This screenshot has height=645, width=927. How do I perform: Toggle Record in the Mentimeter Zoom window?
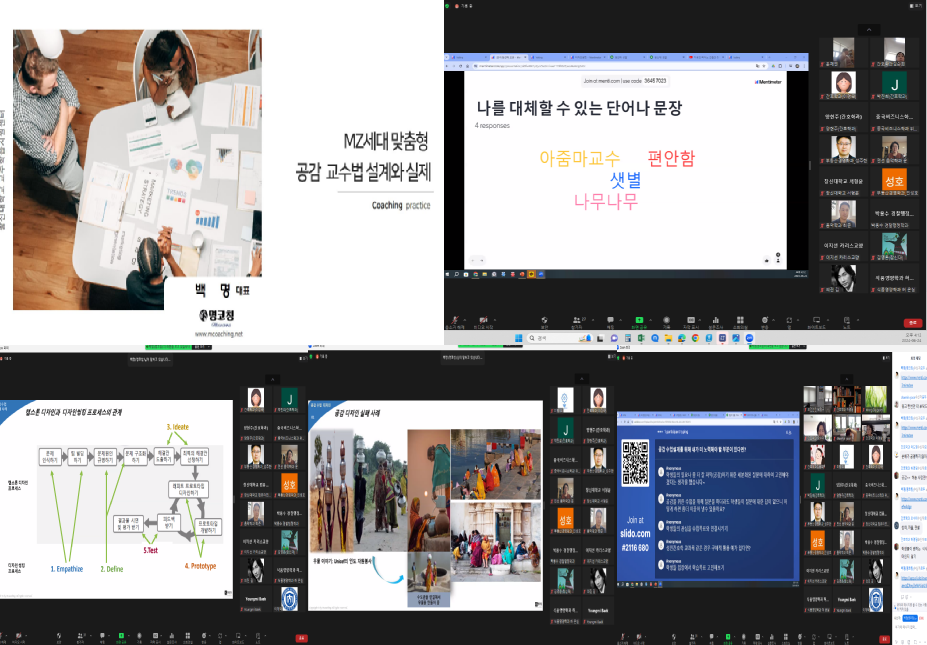[x=666, y=320]
